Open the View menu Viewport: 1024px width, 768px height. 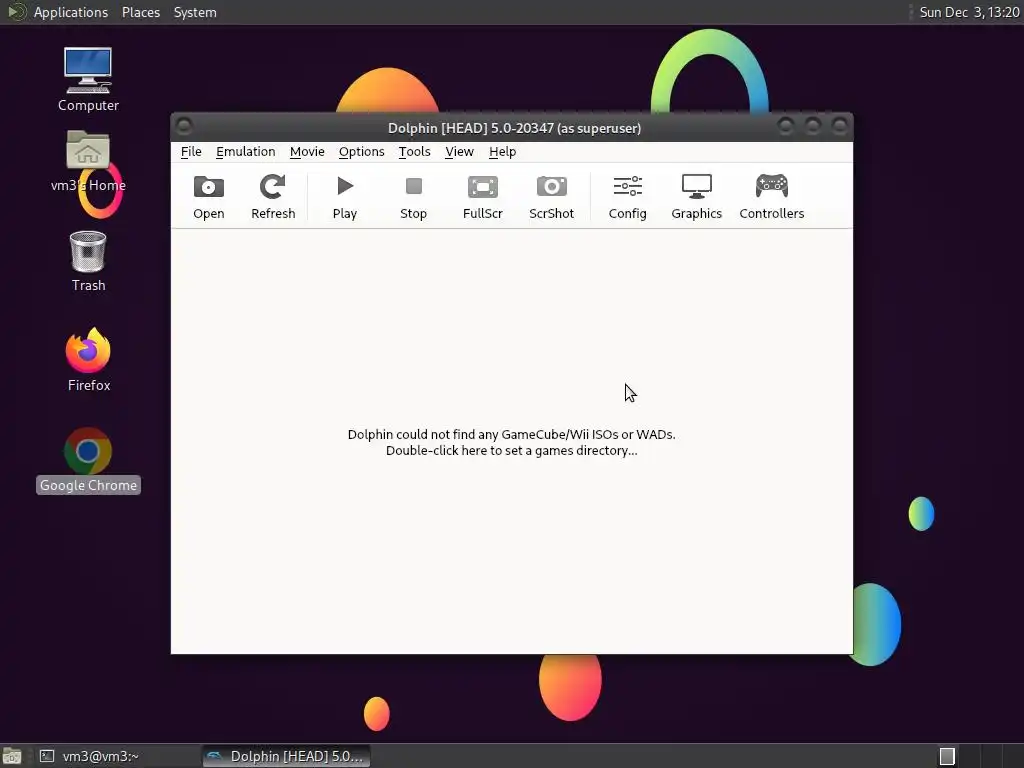click(459, 152)
